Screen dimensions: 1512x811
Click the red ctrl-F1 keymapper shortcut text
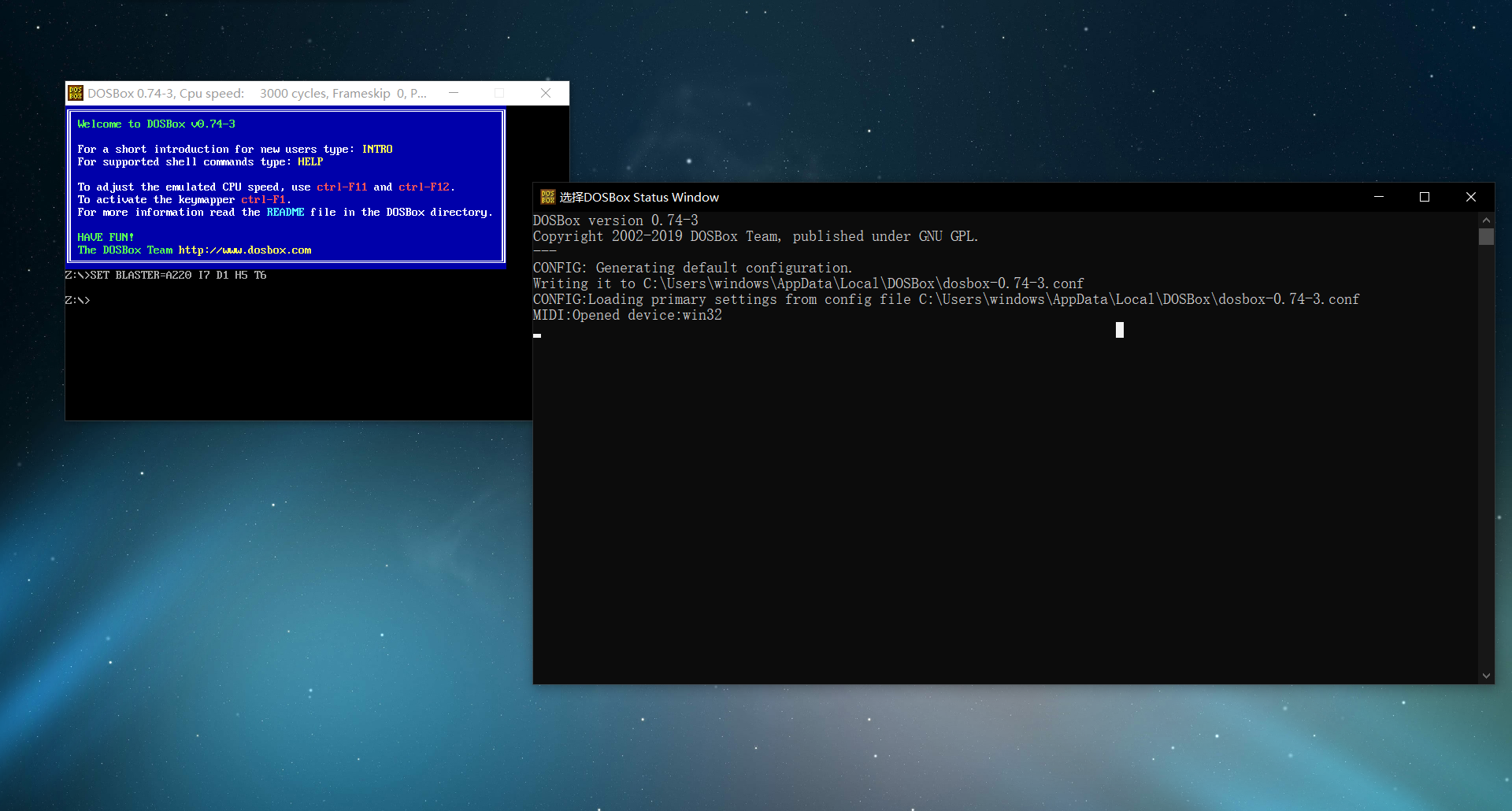point(263,199)
